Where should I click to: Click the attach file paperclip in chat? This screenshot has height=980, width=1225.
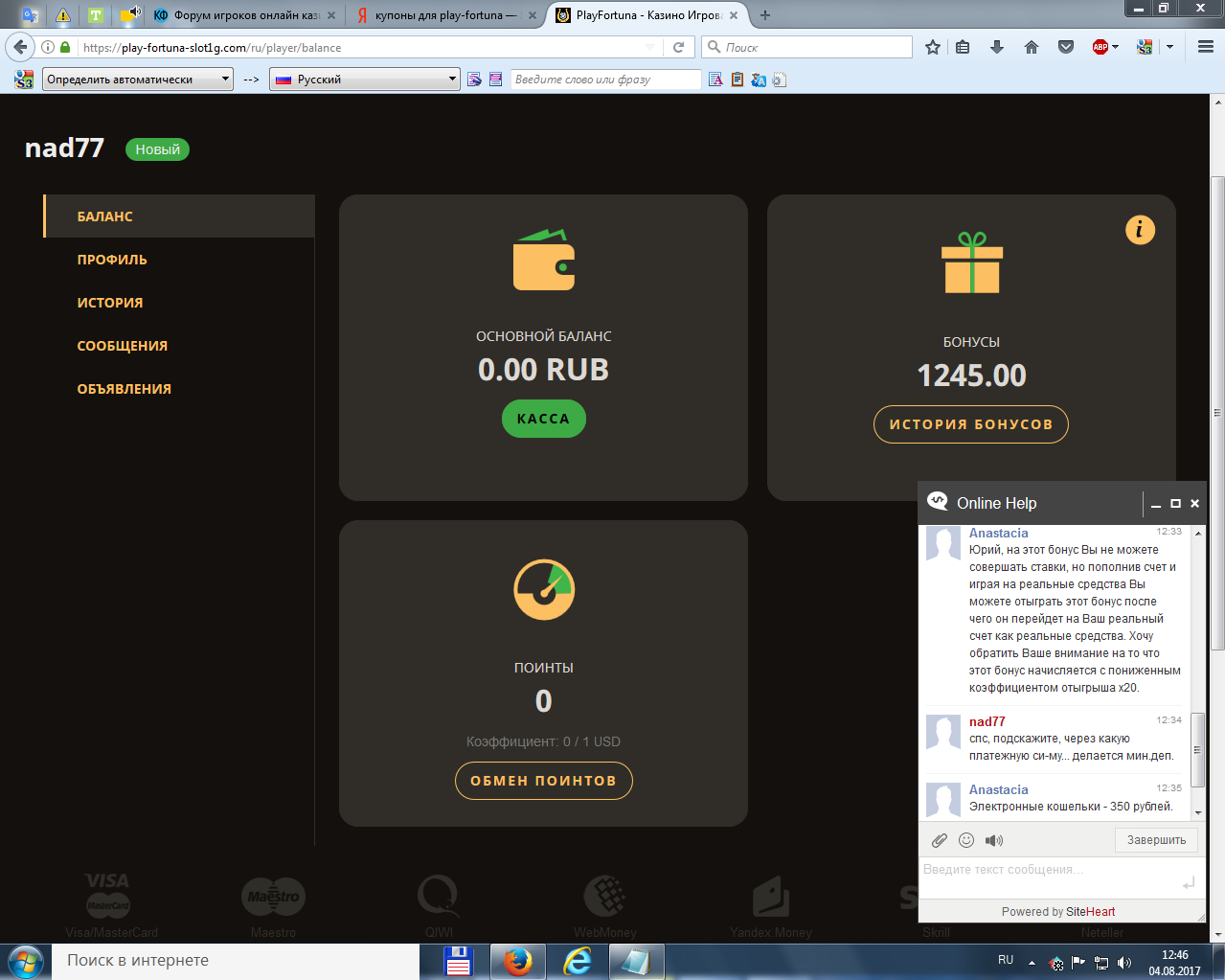[940, 840]
